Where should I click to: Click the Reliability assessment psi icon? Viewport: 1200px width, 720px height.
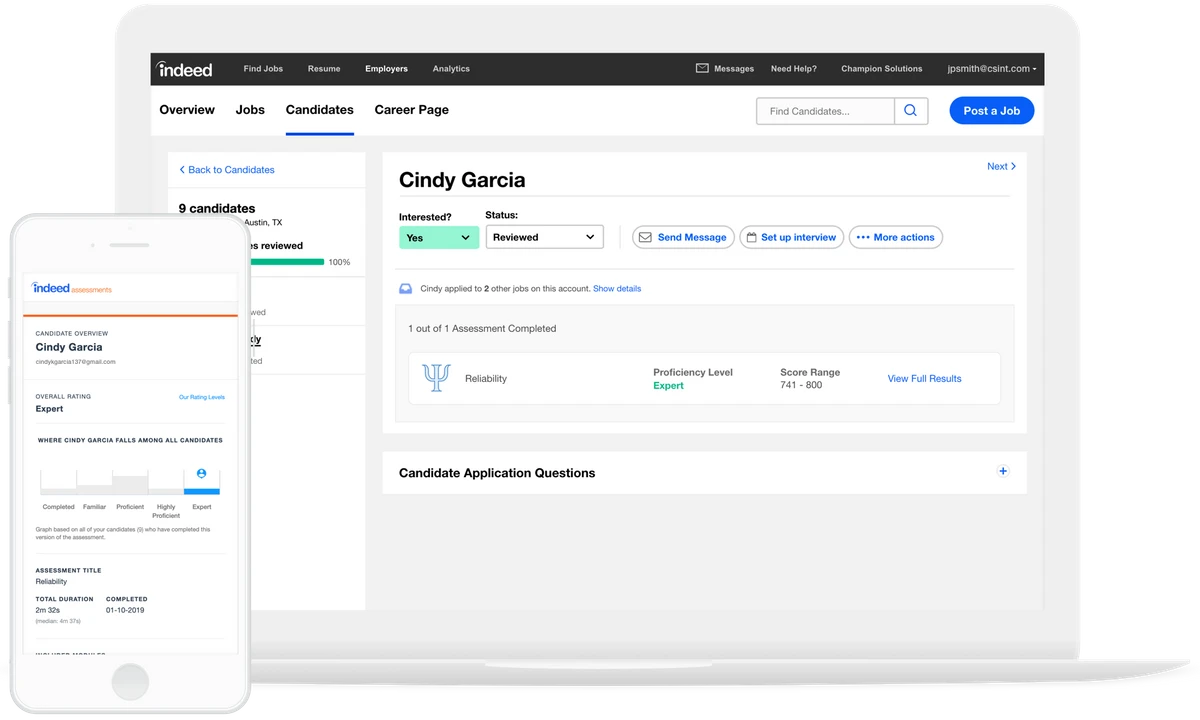pos(436,378)
